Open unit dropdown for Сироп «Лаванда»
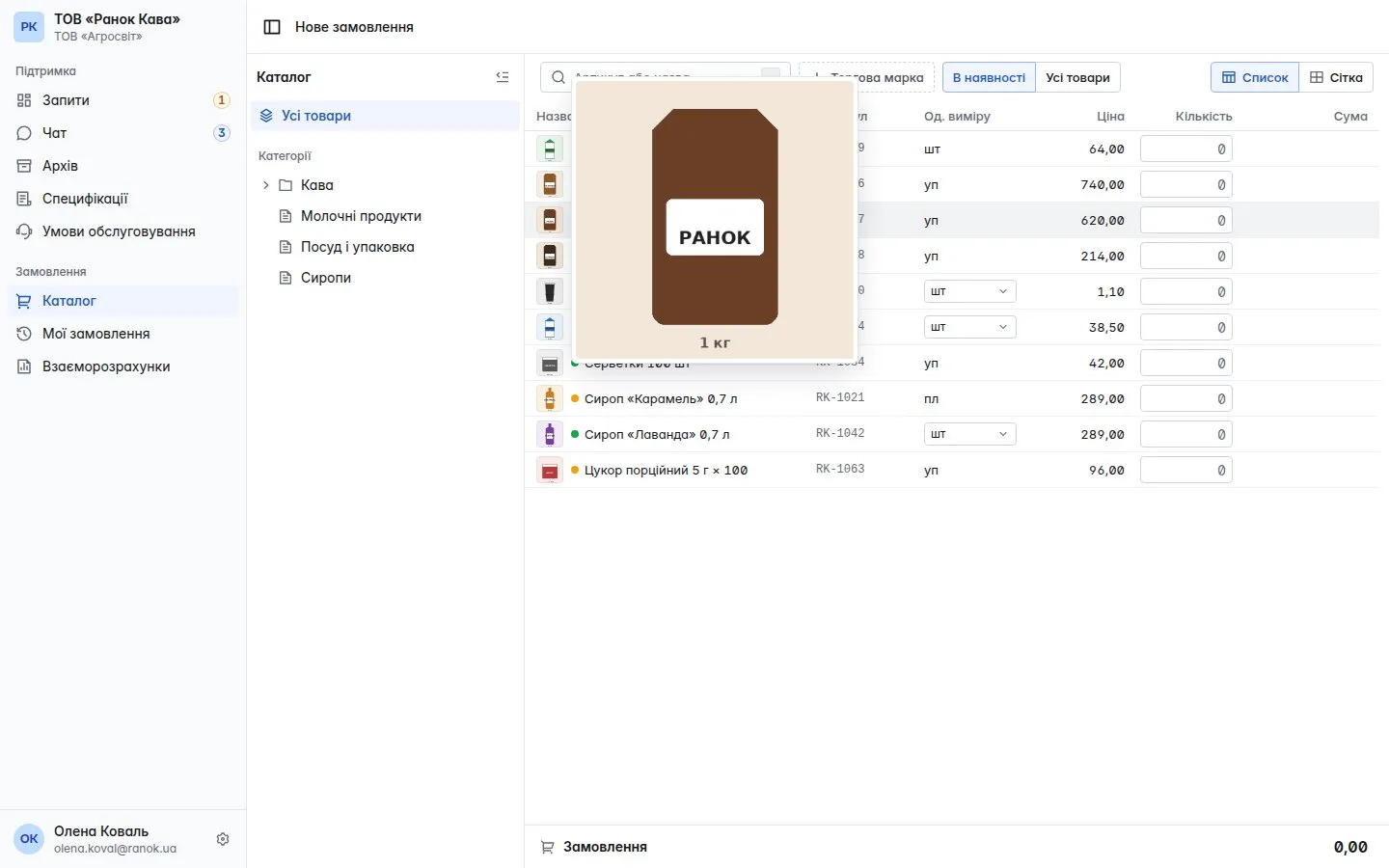Screen dimensions: 1389x868 point(969,434)
